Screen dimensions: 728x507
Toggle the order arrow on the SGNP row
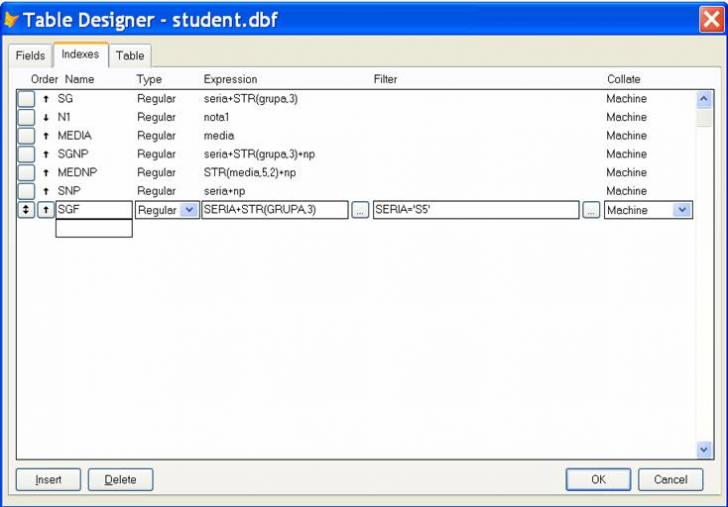[46, 154]
